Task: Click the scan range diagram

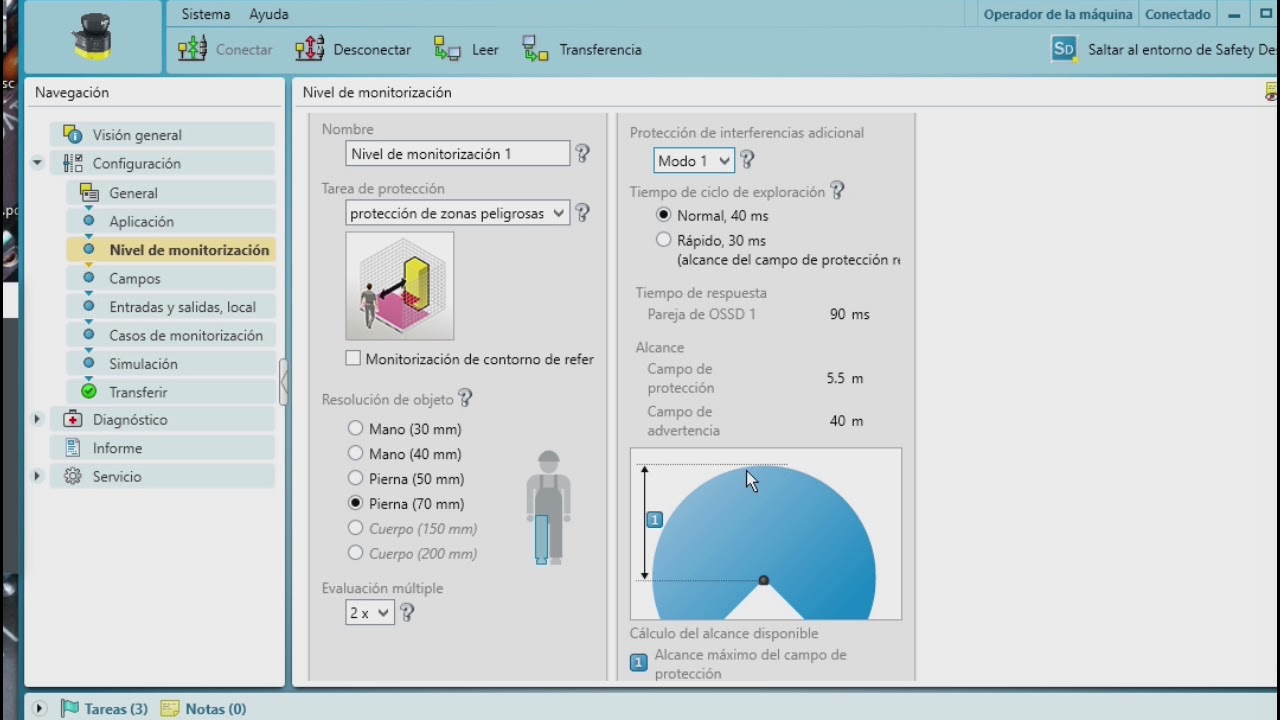Action: click(766, 534)
